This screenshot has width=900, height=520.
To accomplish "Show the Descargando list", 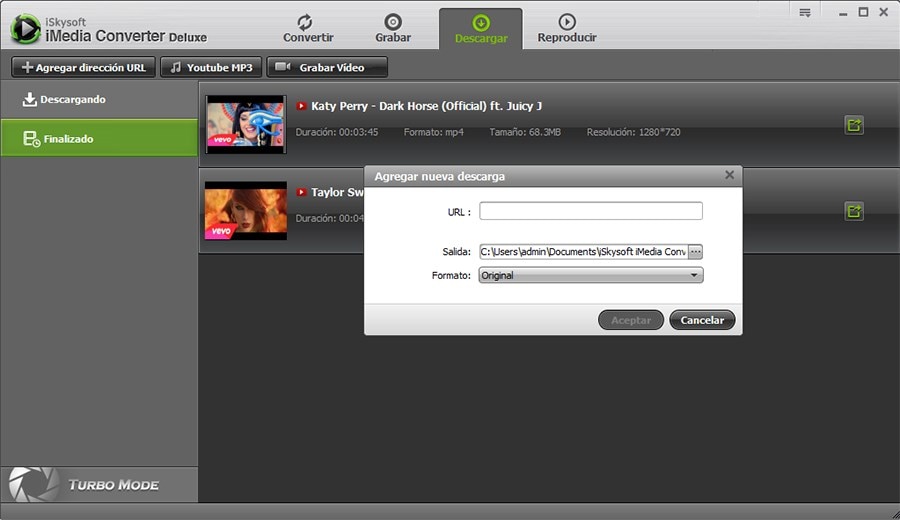I will [x=99, y=99].
